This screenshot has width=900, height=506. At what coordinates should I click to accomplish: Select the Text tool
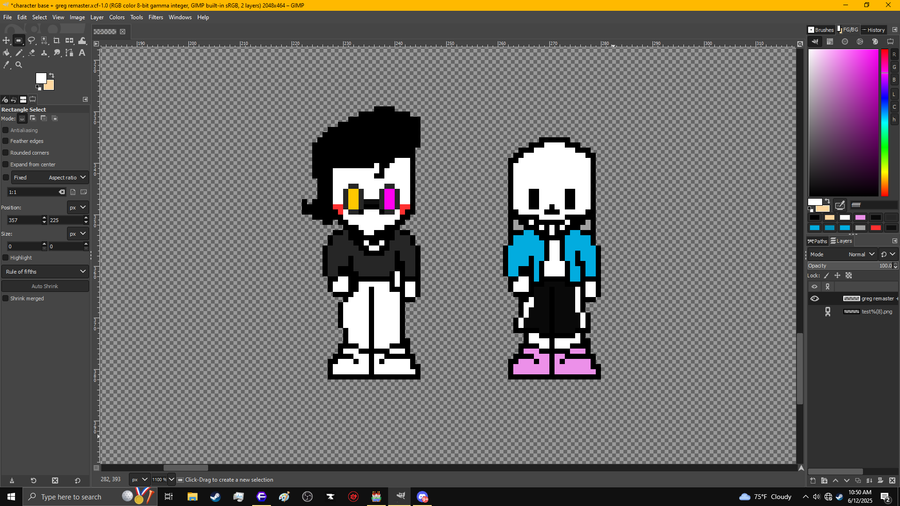82,53
